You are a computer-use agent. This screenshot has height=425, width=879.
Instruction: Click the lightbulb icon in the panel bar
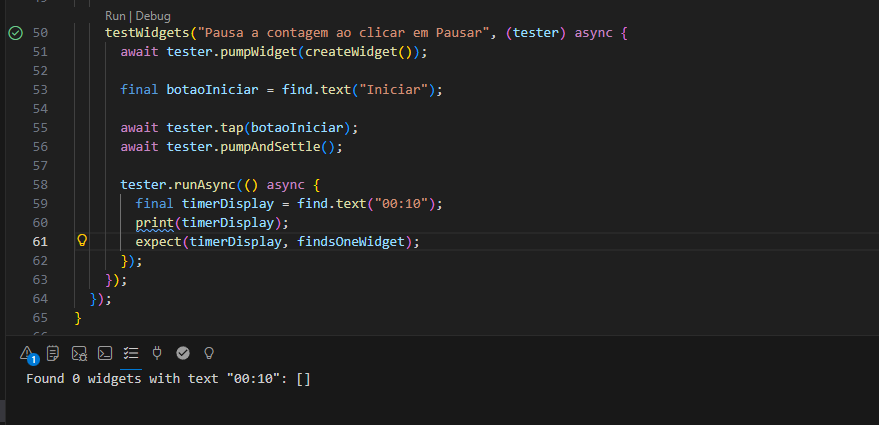[209, 353]
